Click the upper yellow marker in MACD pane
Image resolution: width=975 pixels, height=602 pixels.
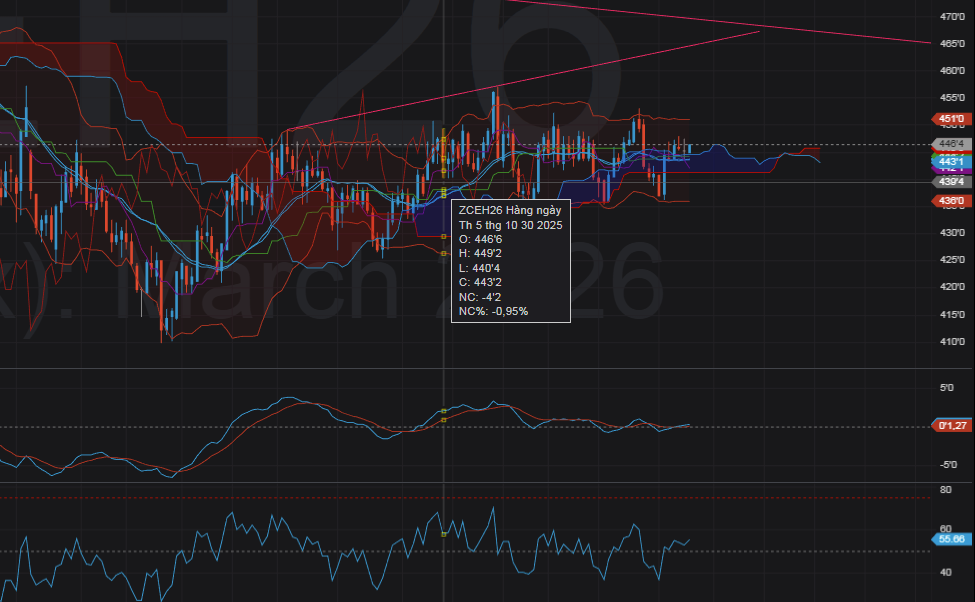[x=443, y=410]
